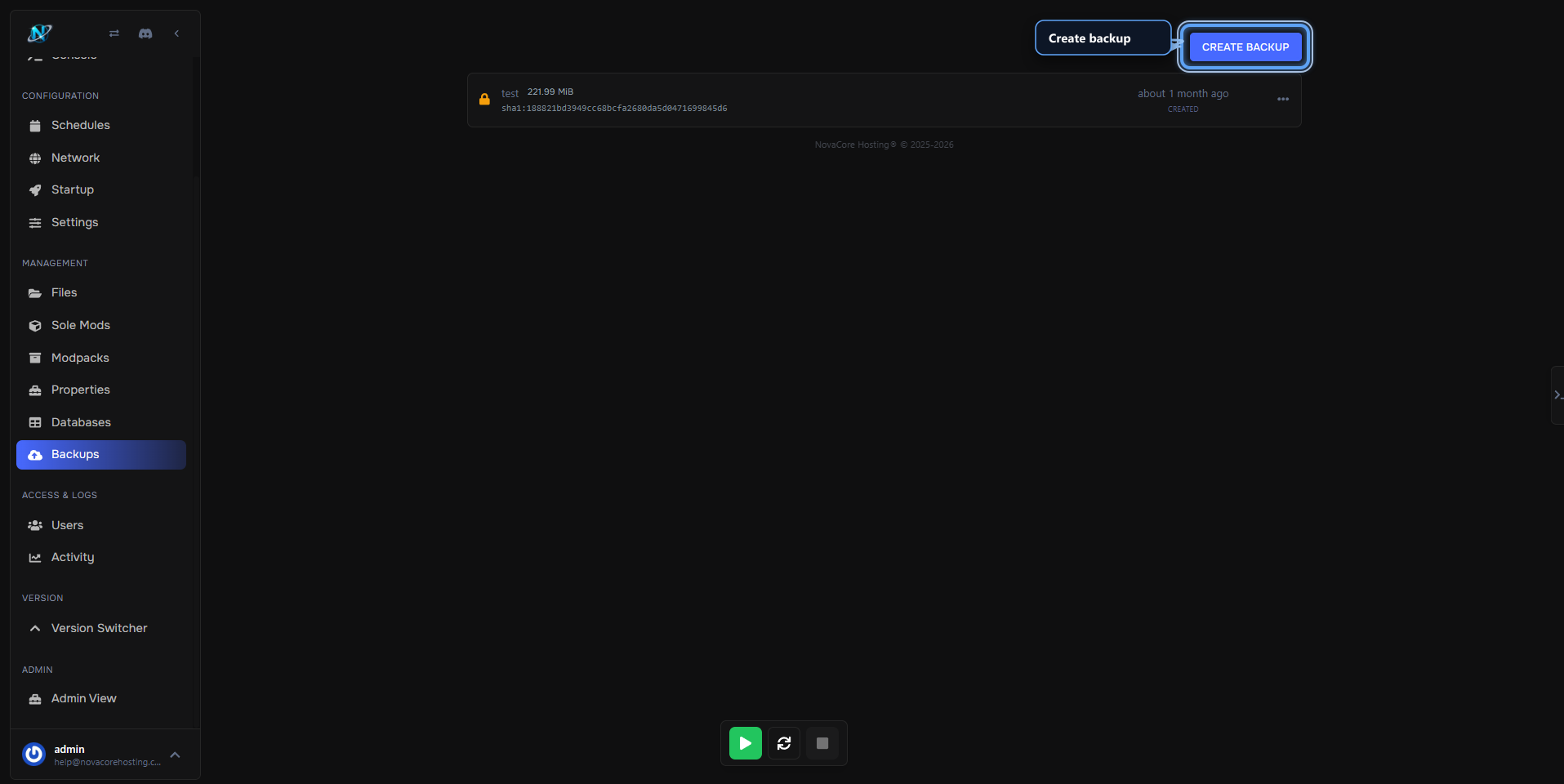The image size is (1564, 784).
Task: Switch to Admin View
Action: (x=101, y=698)
